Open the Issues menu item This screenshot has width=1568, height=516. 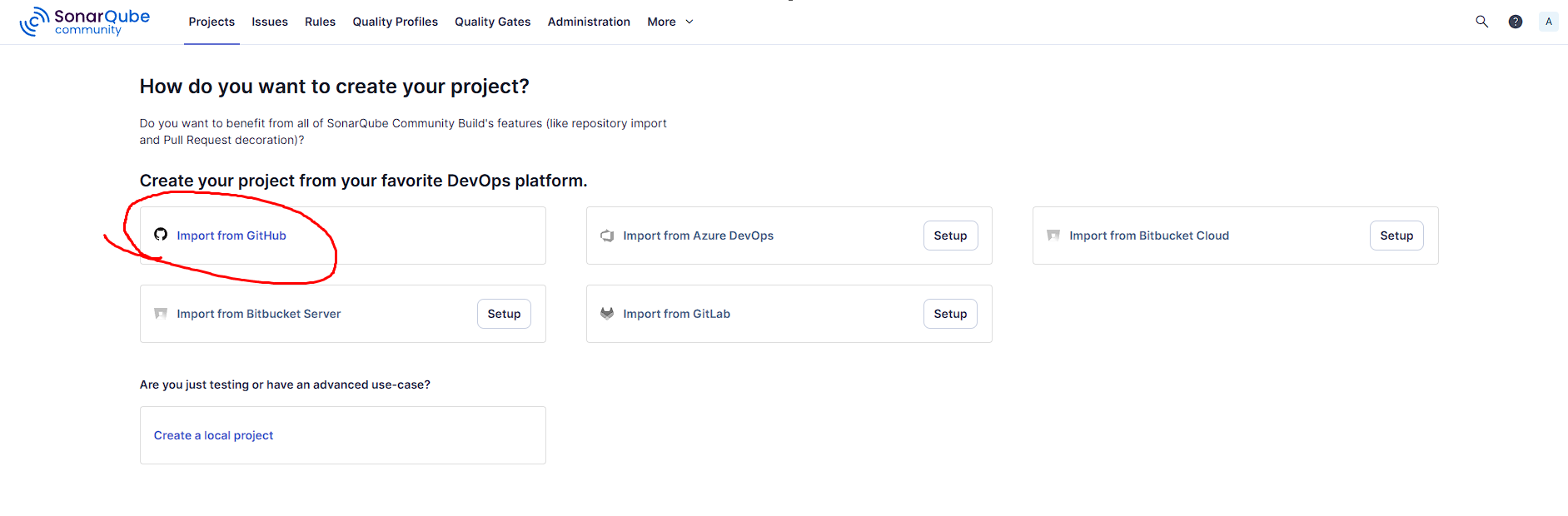tap(270, 22)
